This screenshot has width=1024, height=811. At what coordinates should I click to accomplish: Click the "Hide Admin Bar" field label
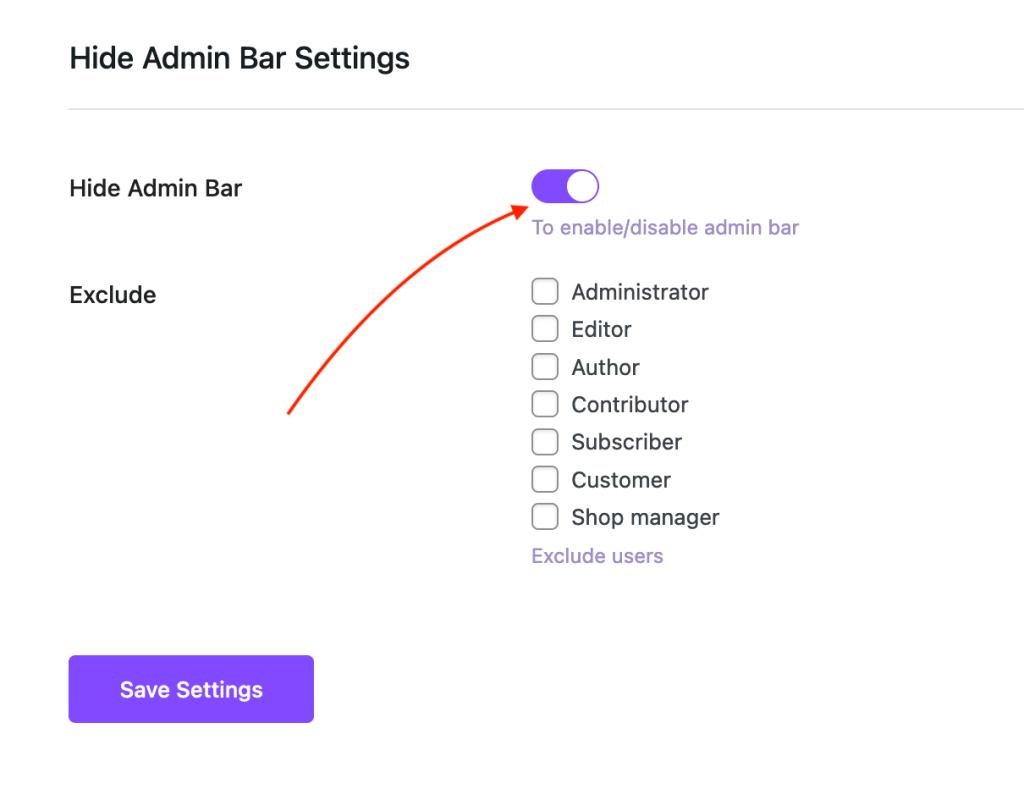(156, 188)
